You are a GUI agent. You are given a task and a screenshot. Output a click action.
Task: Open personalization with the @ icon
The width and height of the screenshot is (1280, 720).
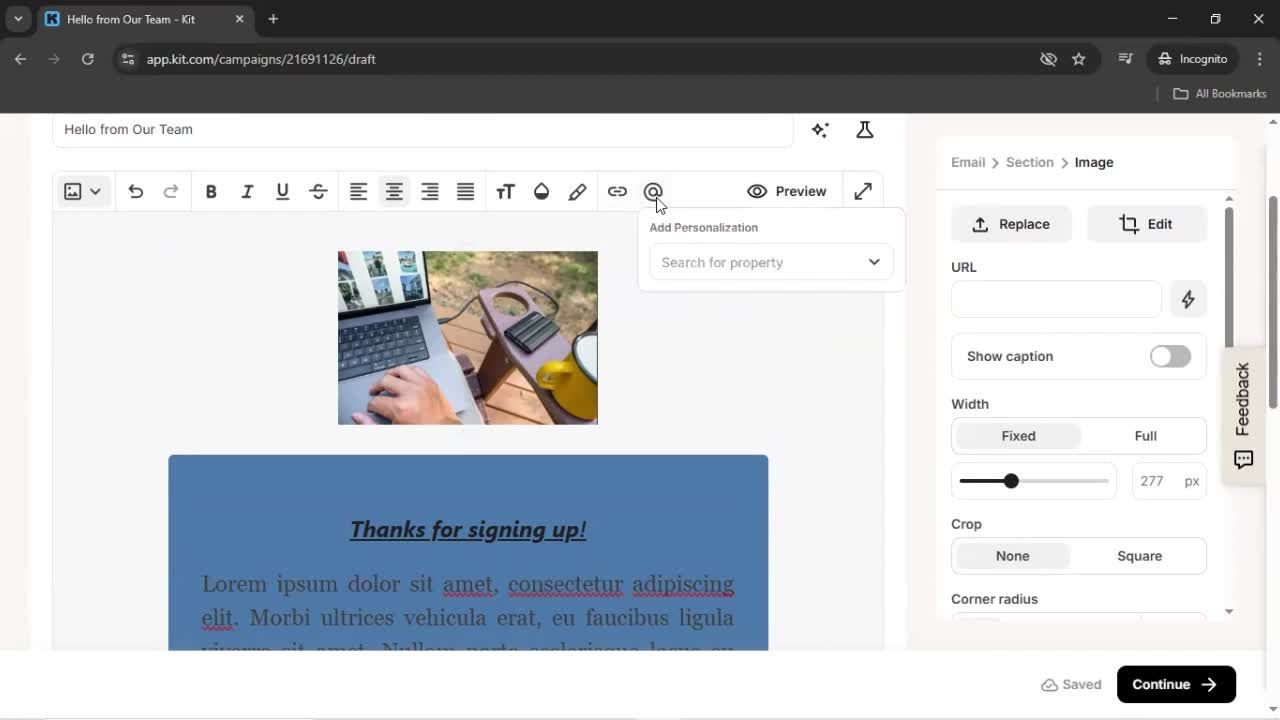coord(653,191)
